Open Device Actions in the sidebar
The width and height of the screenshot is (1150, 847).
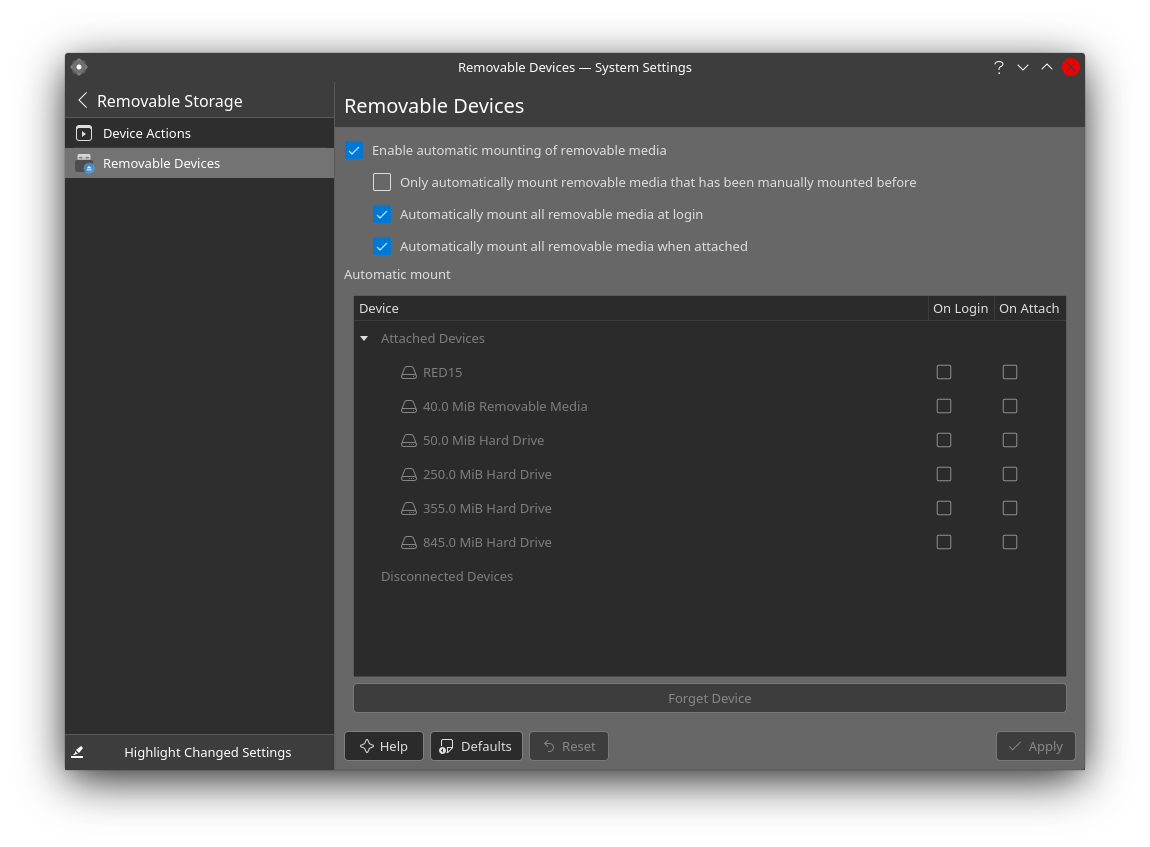pos(147,133)
